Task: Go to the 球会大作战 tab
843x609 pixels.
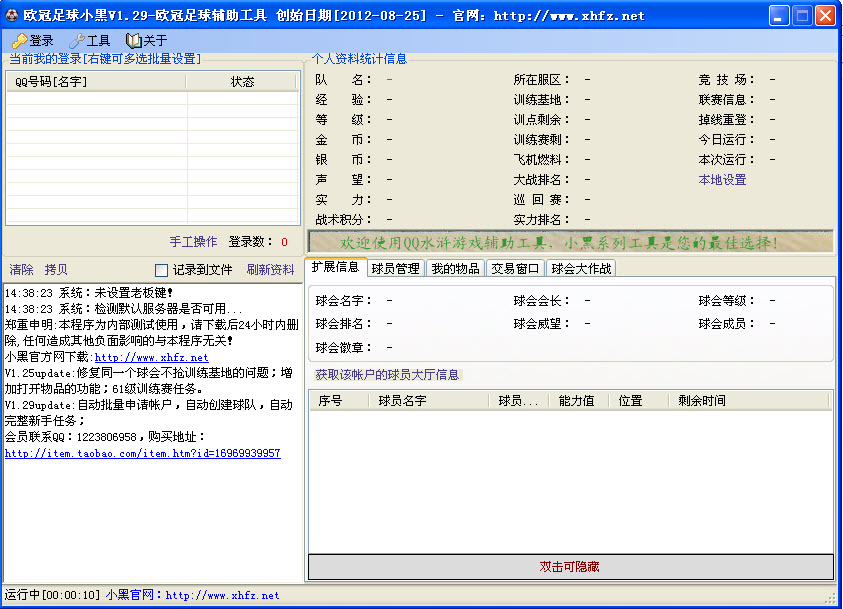Action: coord(581,268)
